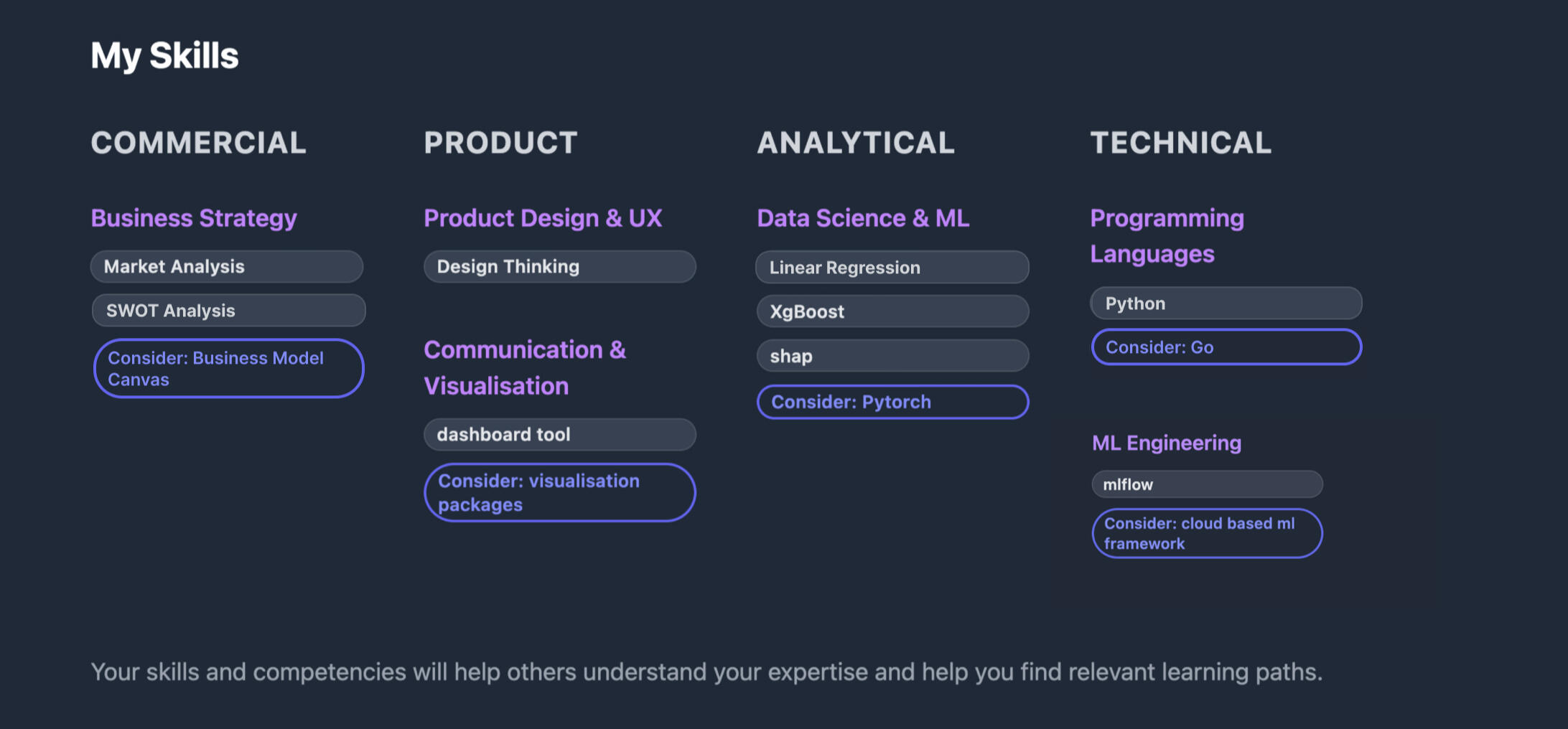
Task: Click the Business Strategy category heading
Action: point(194,218)
